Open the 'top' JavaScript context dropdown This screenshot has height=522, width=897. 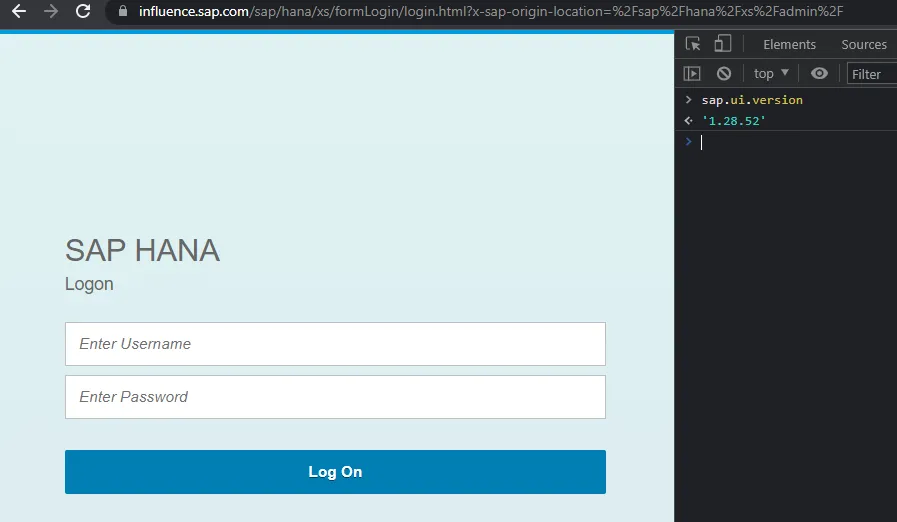tap(771, 73)
